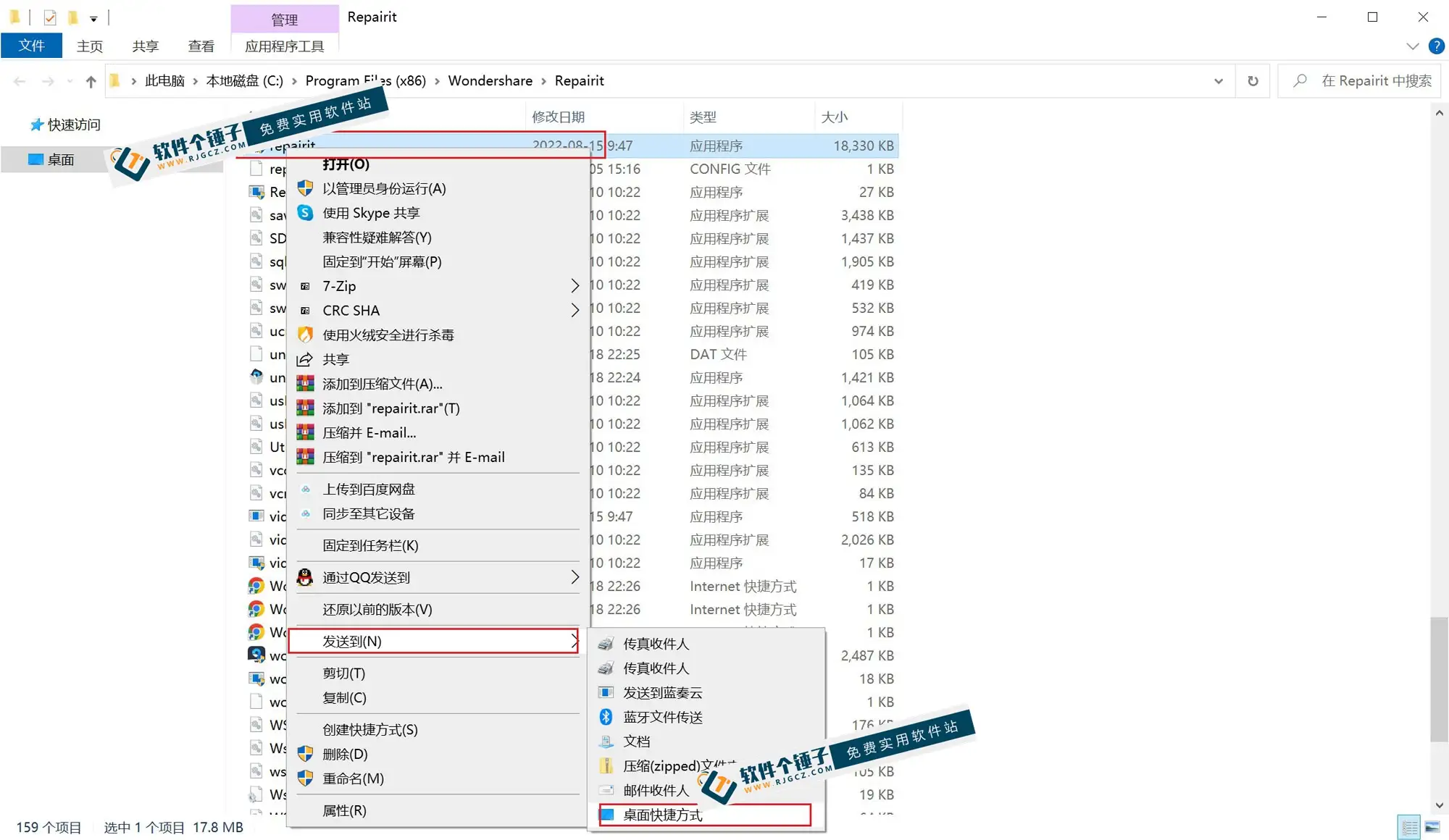The width and height of the screenshot is (1449, 840).
Task: Click the share icon next to 共享
Action: point(305,359)
